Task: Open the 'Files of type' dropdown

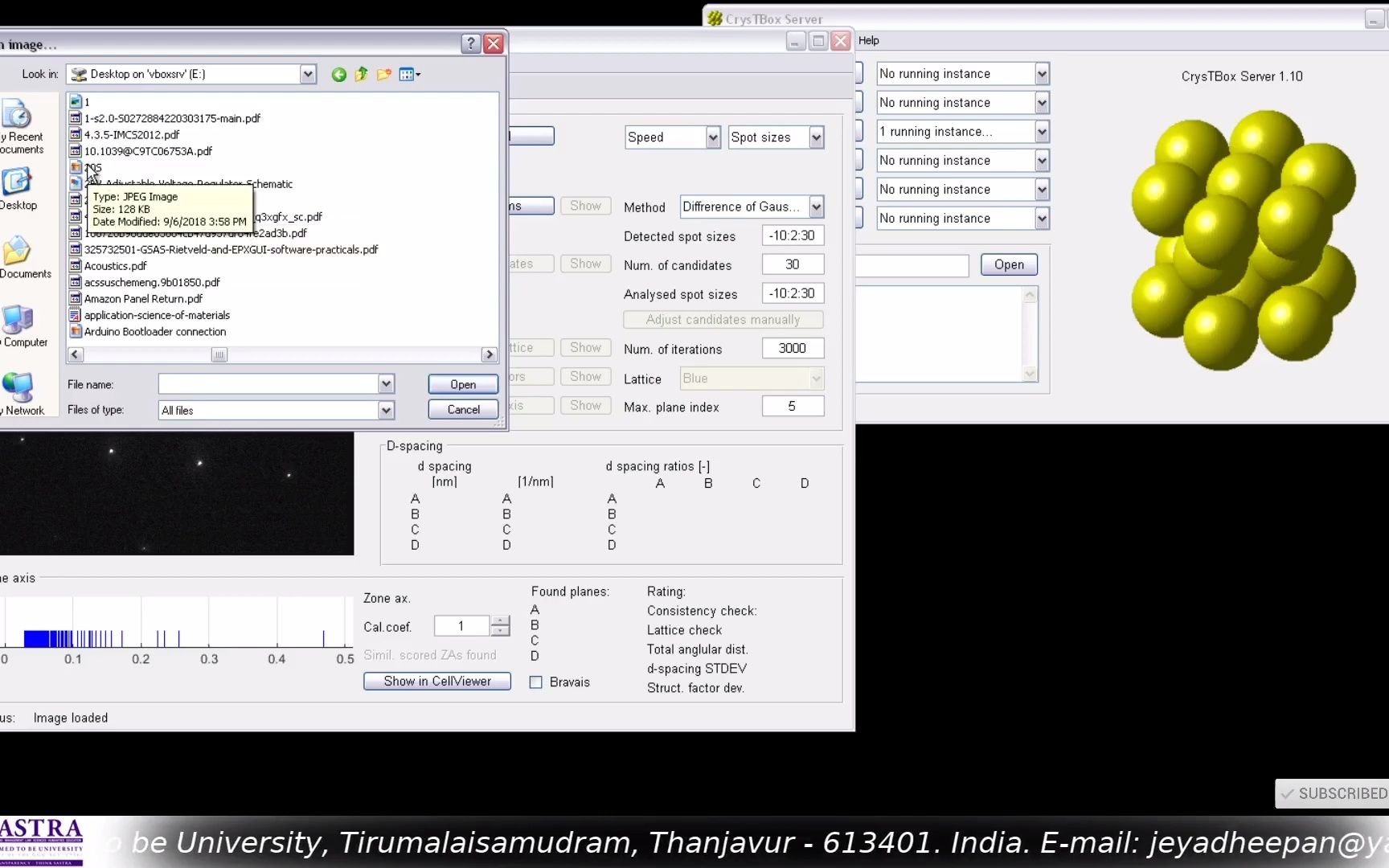Action: point(387,410)
